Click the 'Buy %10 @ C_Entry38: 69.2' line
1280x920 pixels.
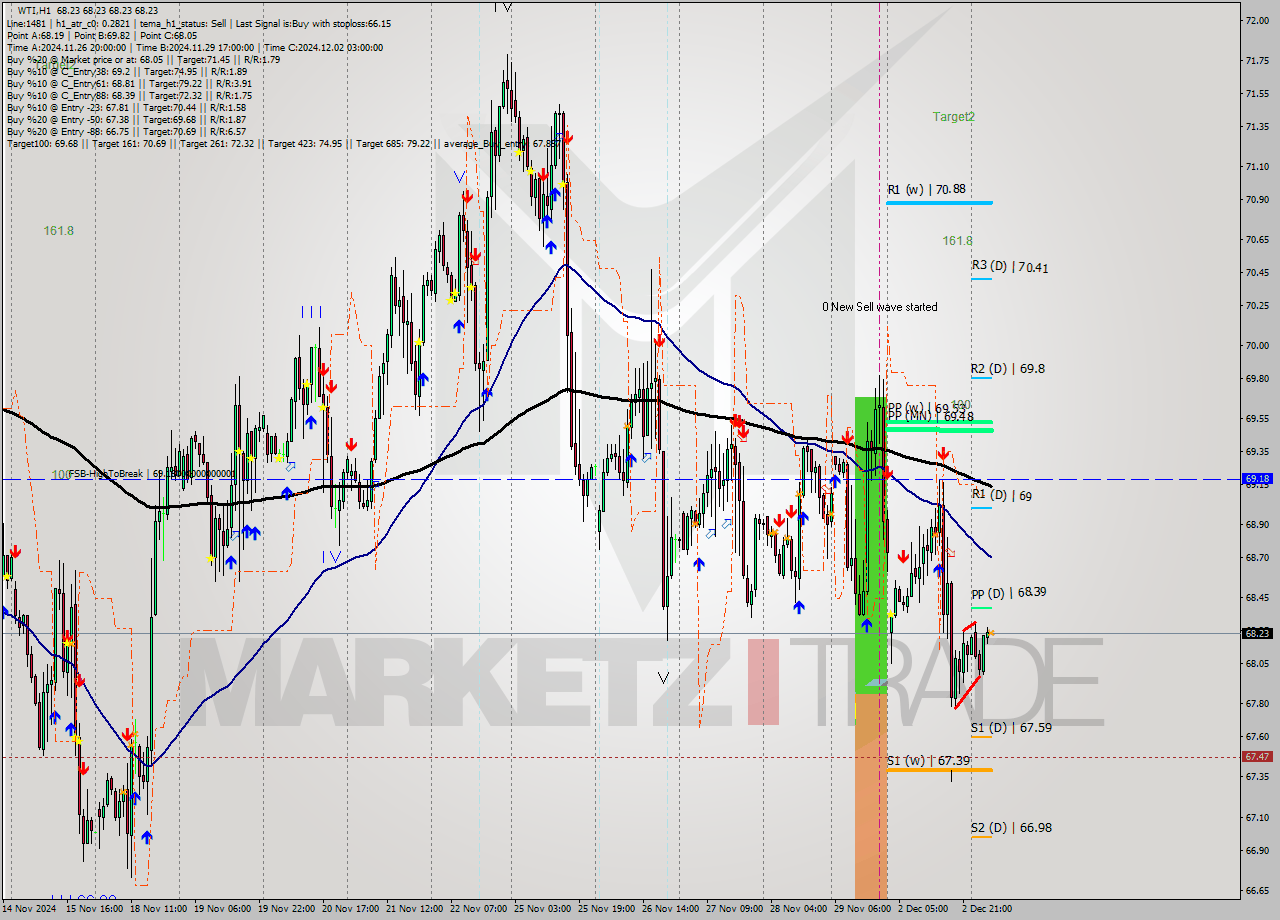click(x=127, y=71)
